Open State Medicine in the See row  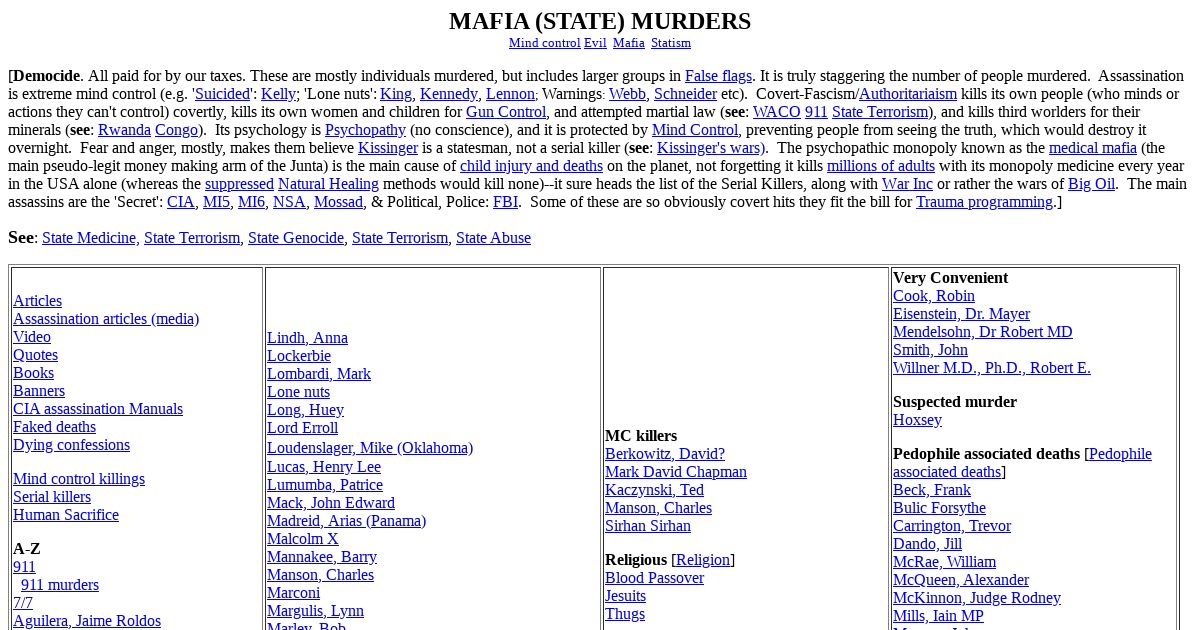tap(89, 238)
